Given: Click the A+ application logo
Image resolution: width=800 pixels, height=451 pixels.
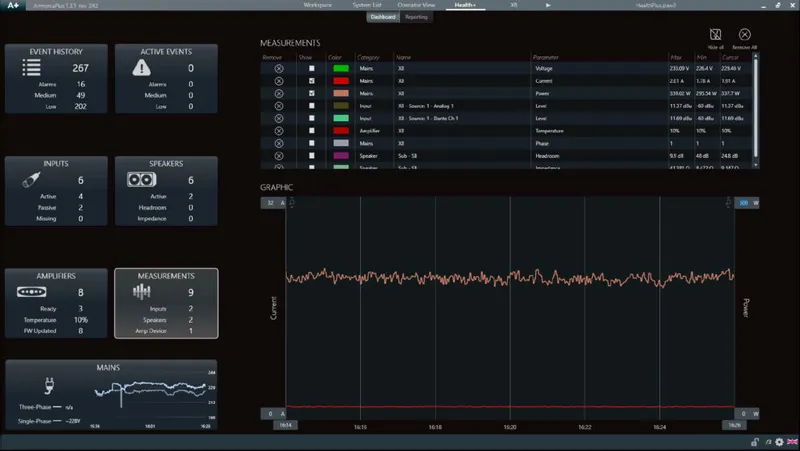Looking at the screenshot, I should pos(13,5).
